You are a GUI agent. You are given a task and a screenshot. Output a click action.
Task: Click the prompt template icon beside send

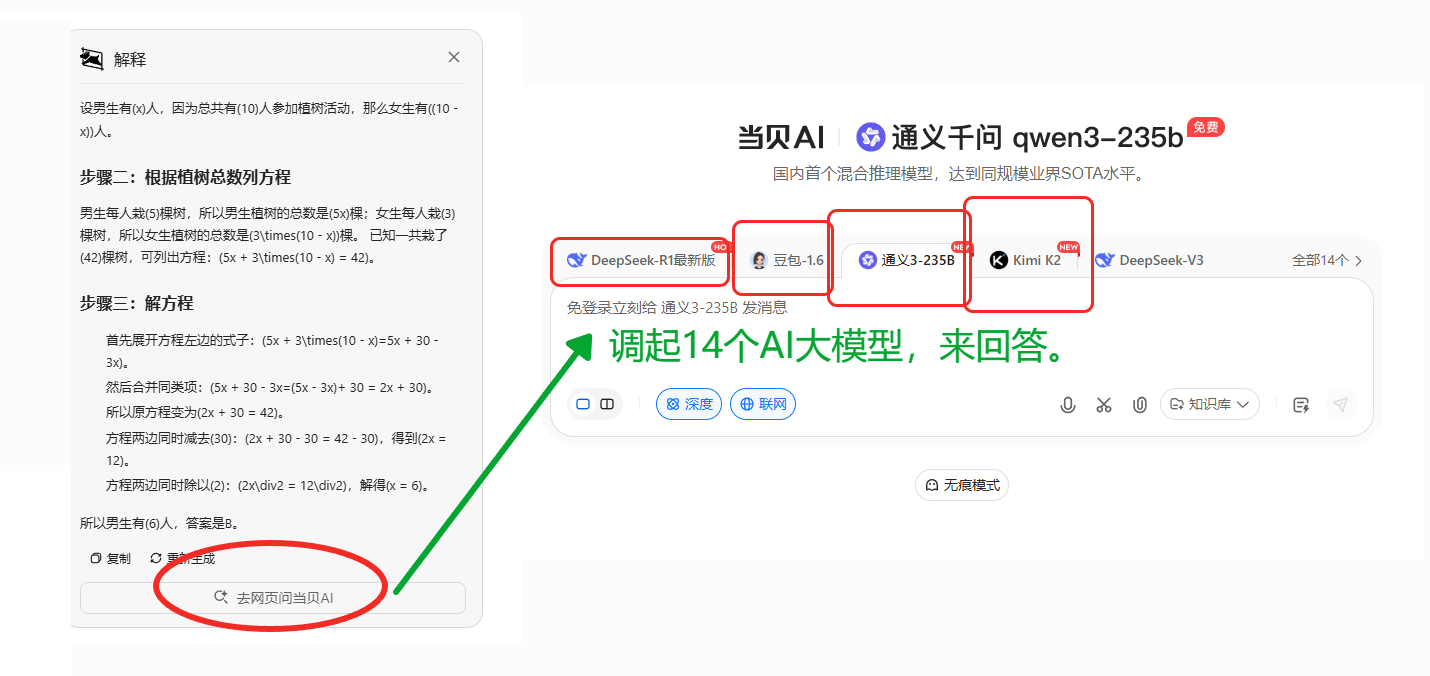1301,405
